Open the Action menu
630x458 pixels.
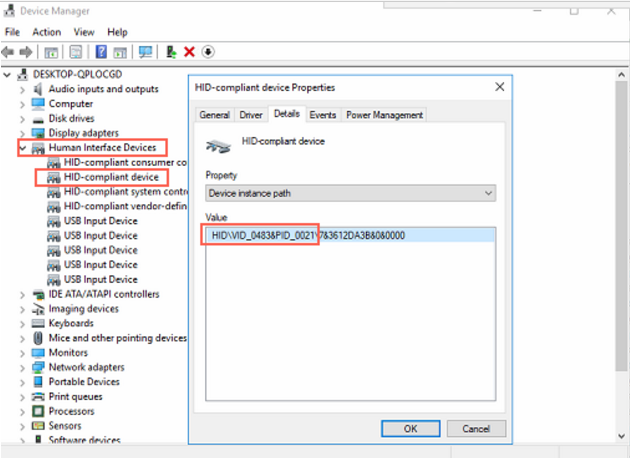[x=45, y=32]
